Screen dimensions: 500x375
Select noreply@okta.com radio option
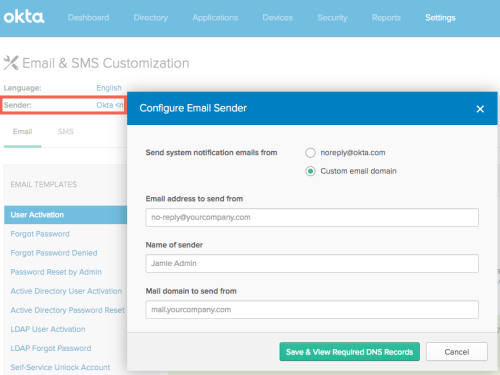point(310,153)
